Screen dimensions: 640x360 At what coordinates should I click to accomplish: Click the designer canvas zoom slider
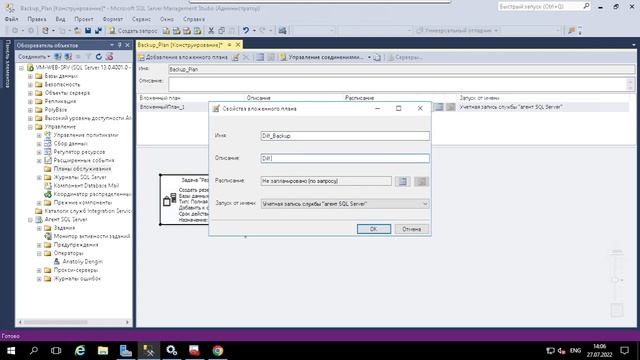click(x=616, y=280)
